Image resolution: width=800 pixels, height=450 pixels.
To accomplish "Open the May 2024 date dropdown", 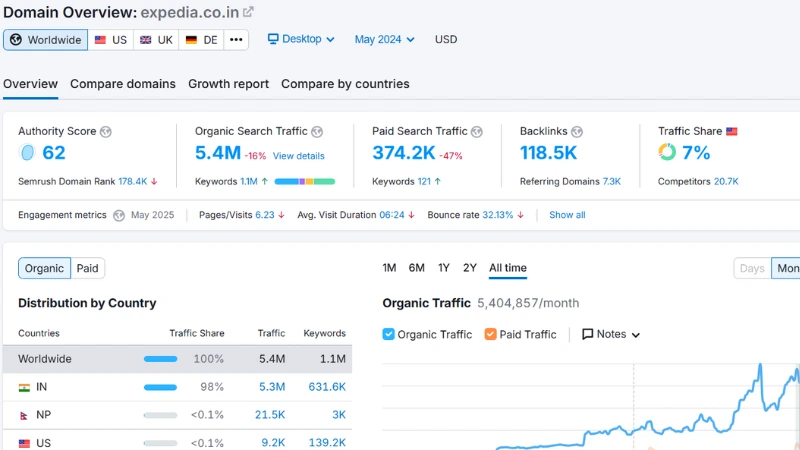I will coord(384,39).
